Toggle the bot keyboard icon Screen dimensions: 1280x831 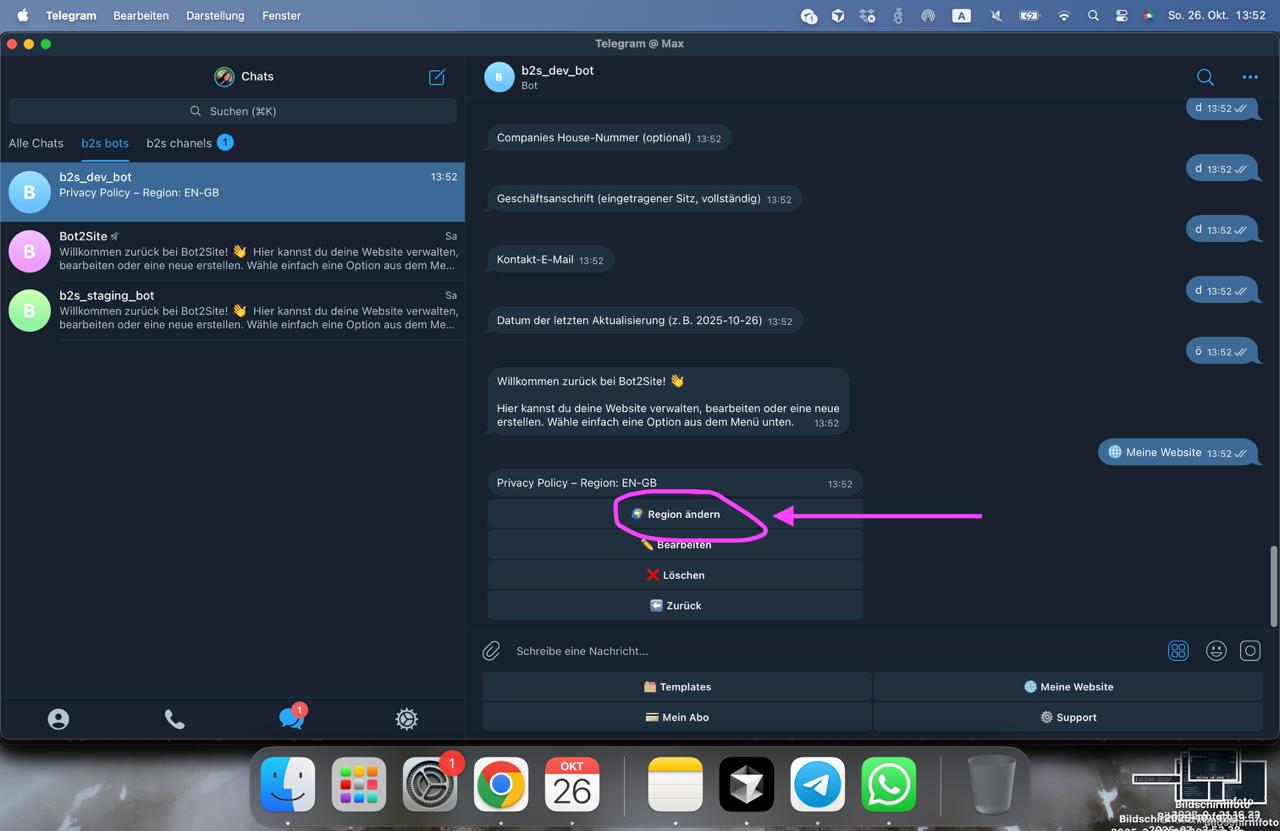click(1178, 651)
